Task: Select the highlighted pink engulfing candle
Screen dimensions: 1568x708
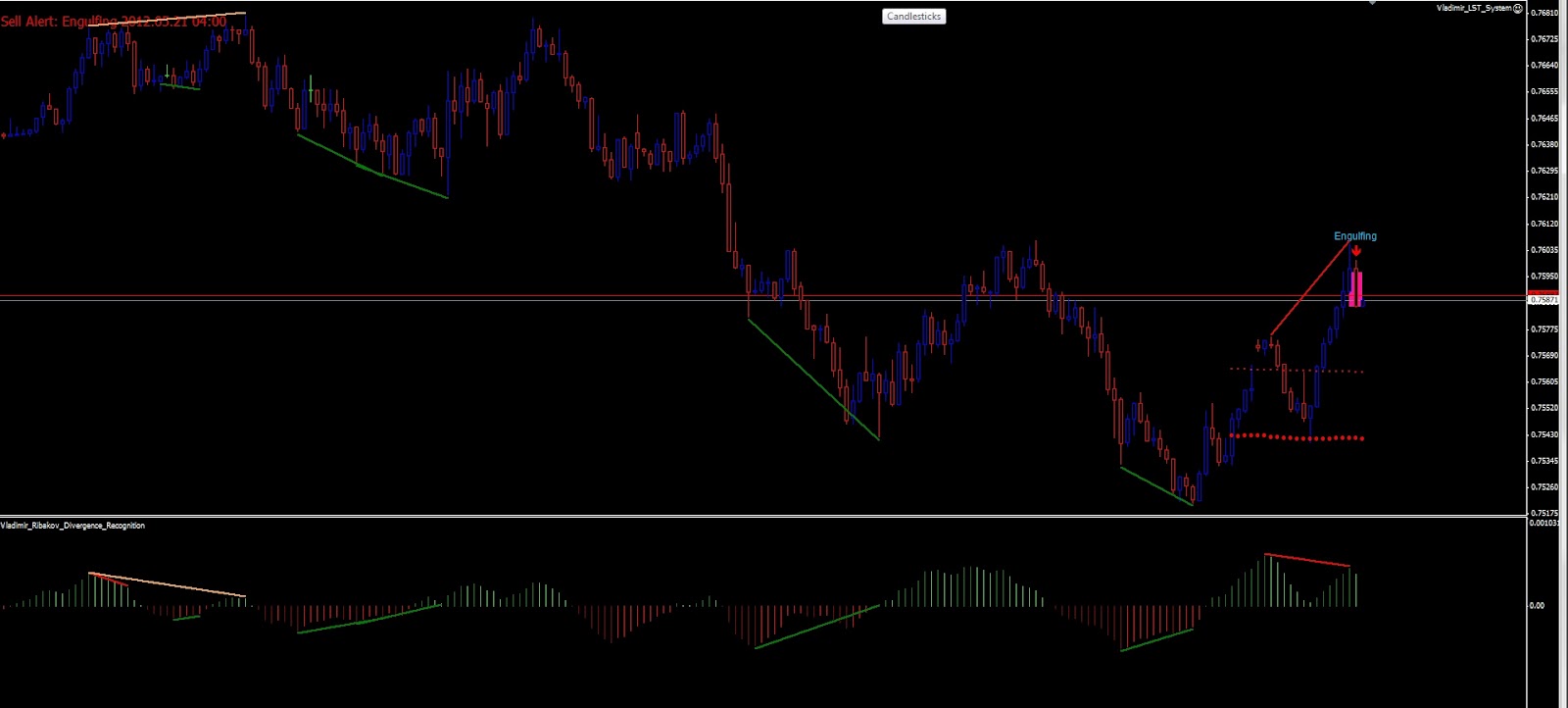Action: pyautogui.click(x=1356, y=288)
